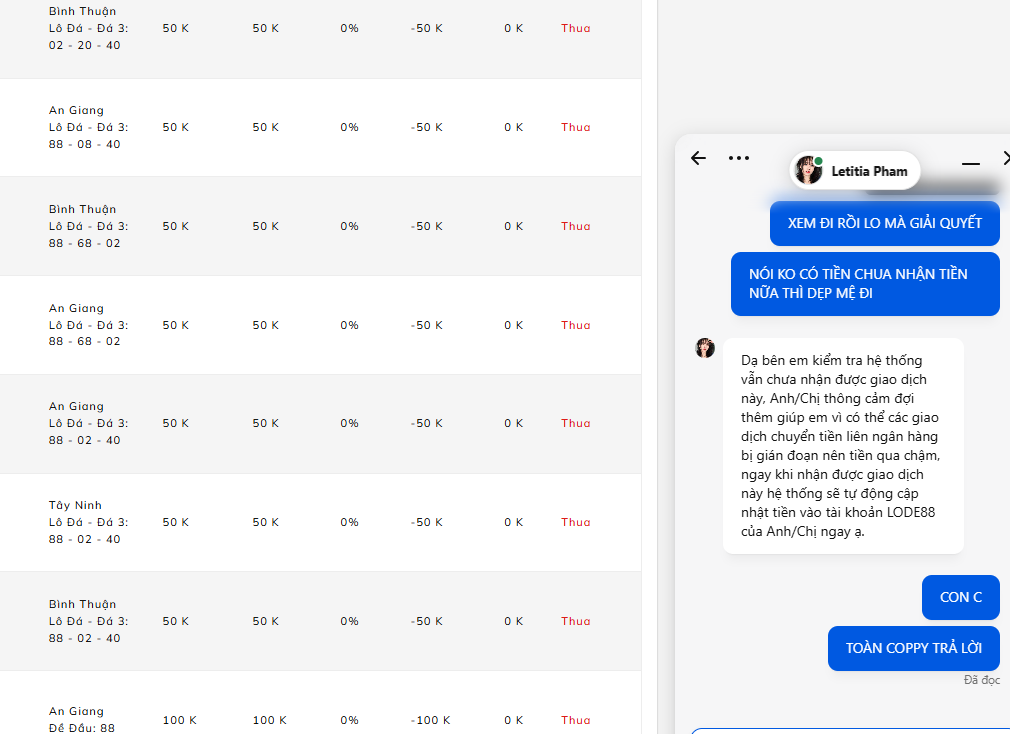The image size is (1010, 734).
Task: Click the green online status dot
Action: click(x=818, y=161)
